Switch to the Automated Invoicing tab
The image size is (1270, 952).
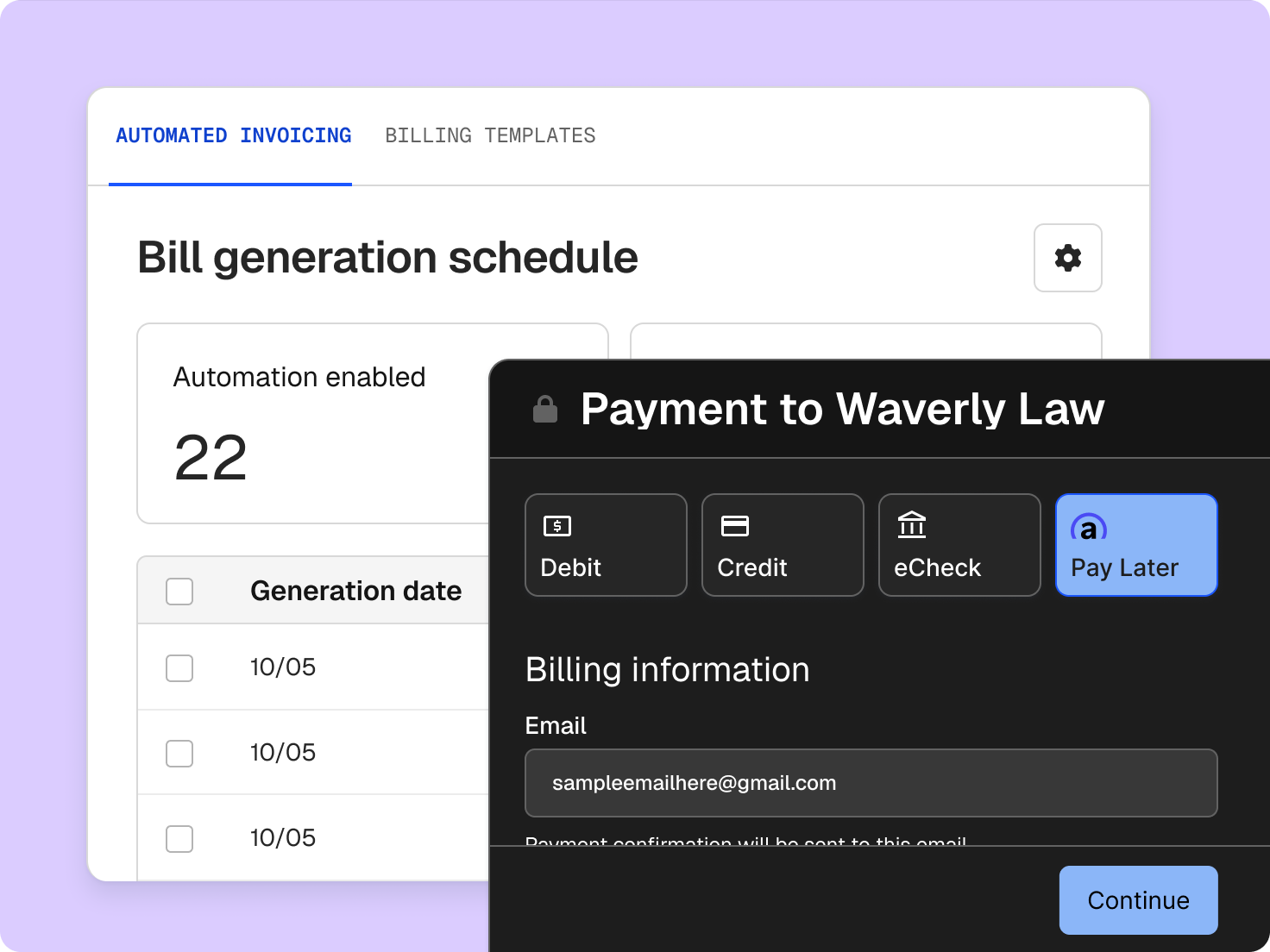234,136
